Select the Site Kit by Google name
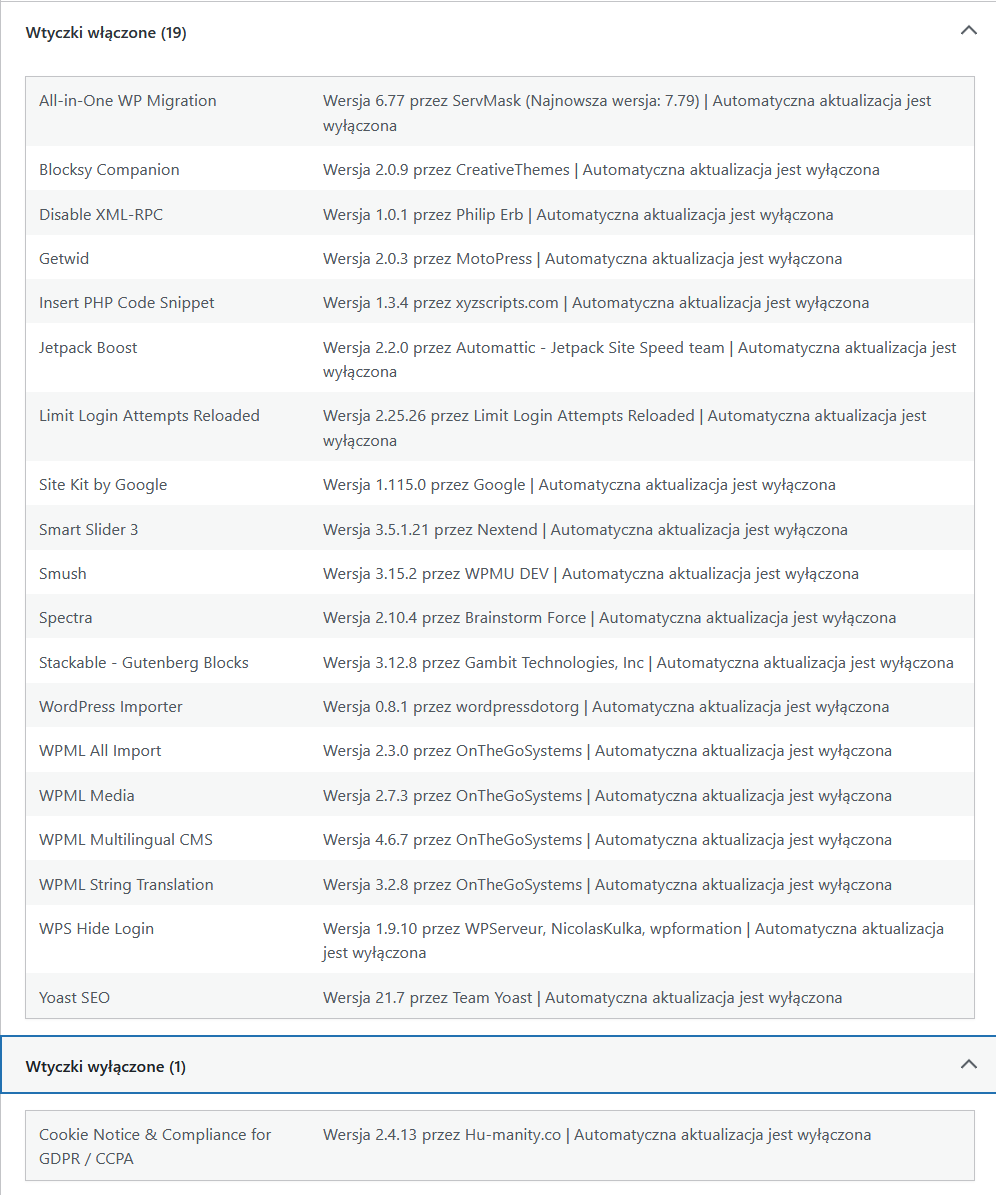 tap(103, 485)
